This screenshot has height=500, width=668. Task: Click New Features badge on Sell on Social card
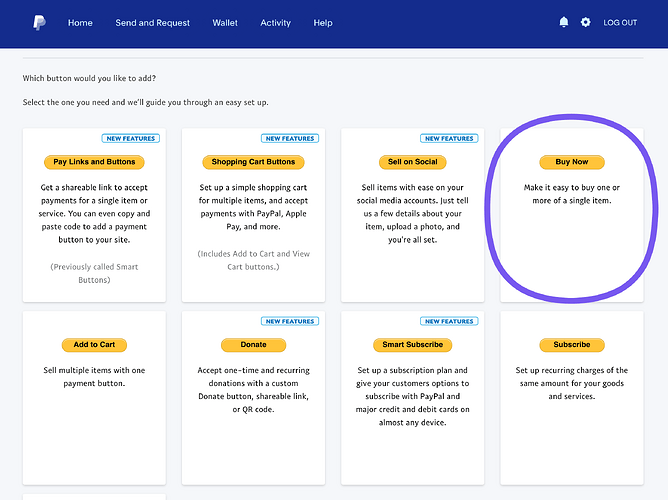pyautogui.click(x=449, y=138)
